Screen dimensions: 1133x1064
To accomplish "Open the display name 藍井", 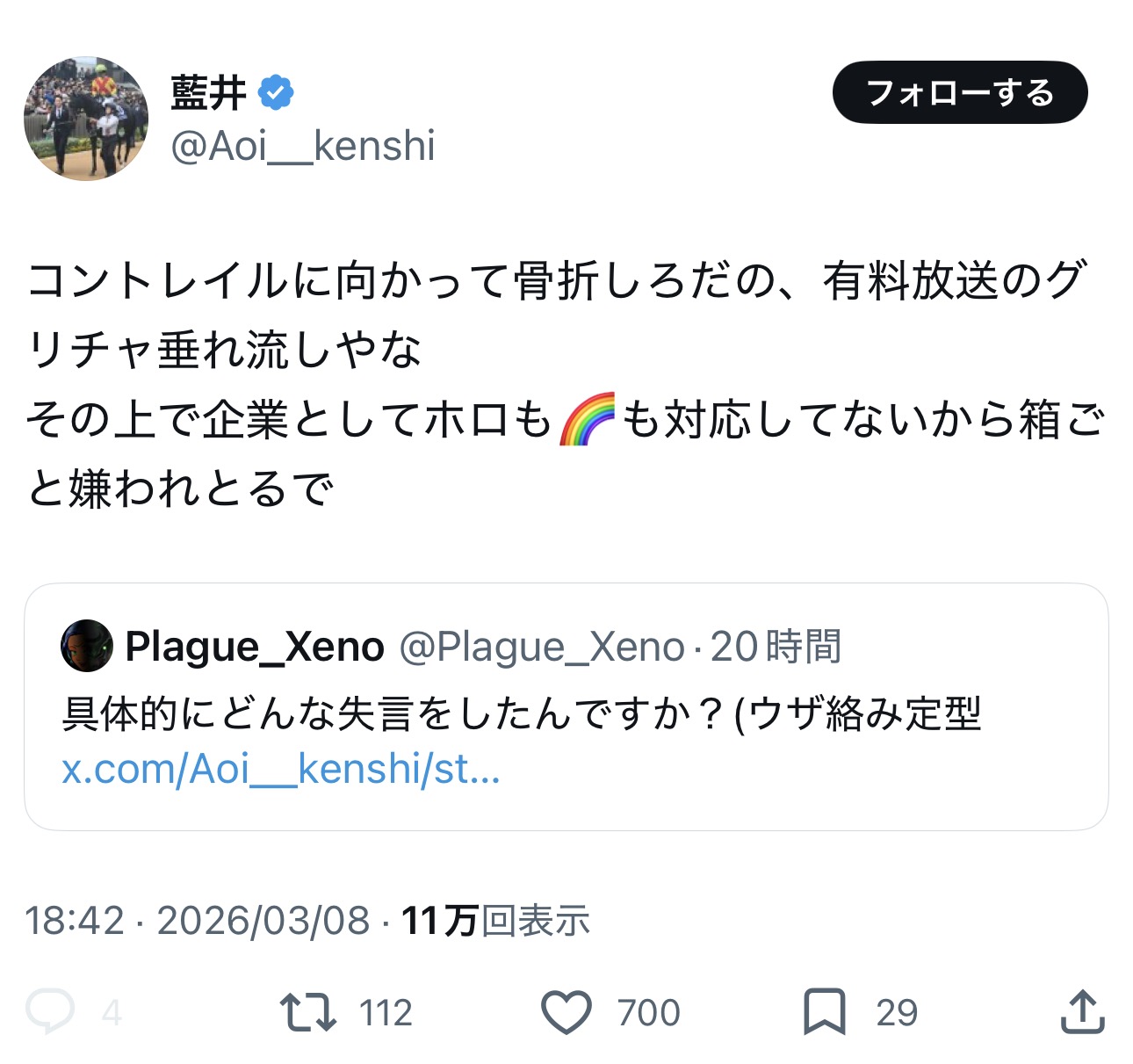I will pos(208,92).
